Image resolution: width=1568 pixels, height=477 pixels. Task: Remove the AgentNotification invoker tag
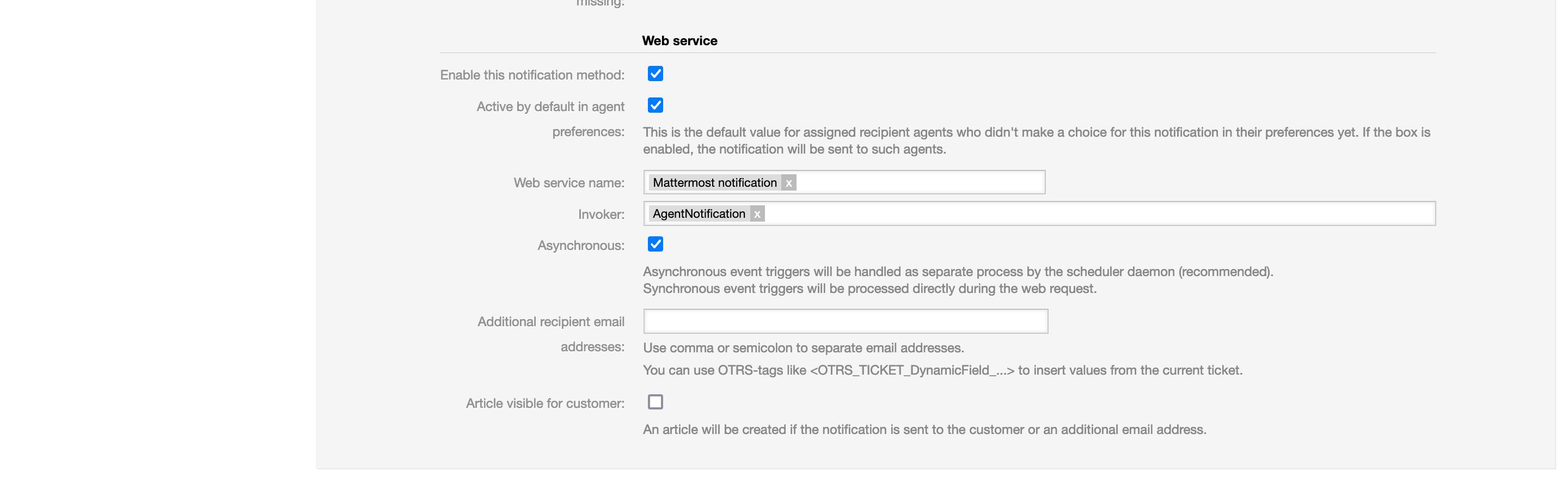click(x=757, y=214)
